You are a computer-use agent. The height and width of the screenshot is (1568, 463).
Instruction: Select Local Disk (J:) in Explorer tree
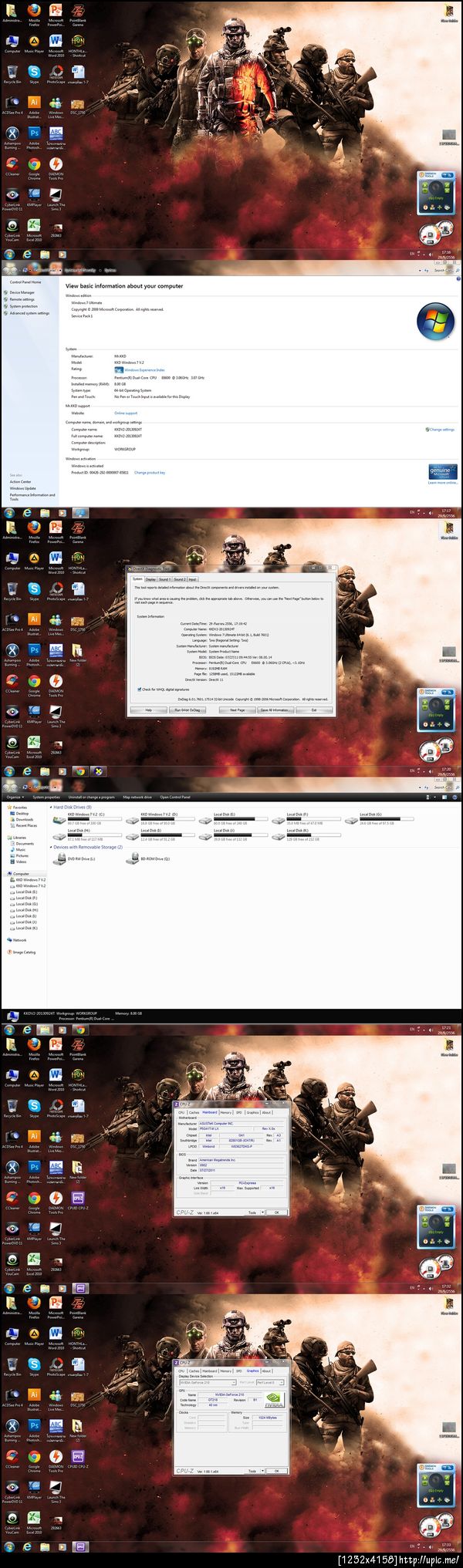[24, 922]
